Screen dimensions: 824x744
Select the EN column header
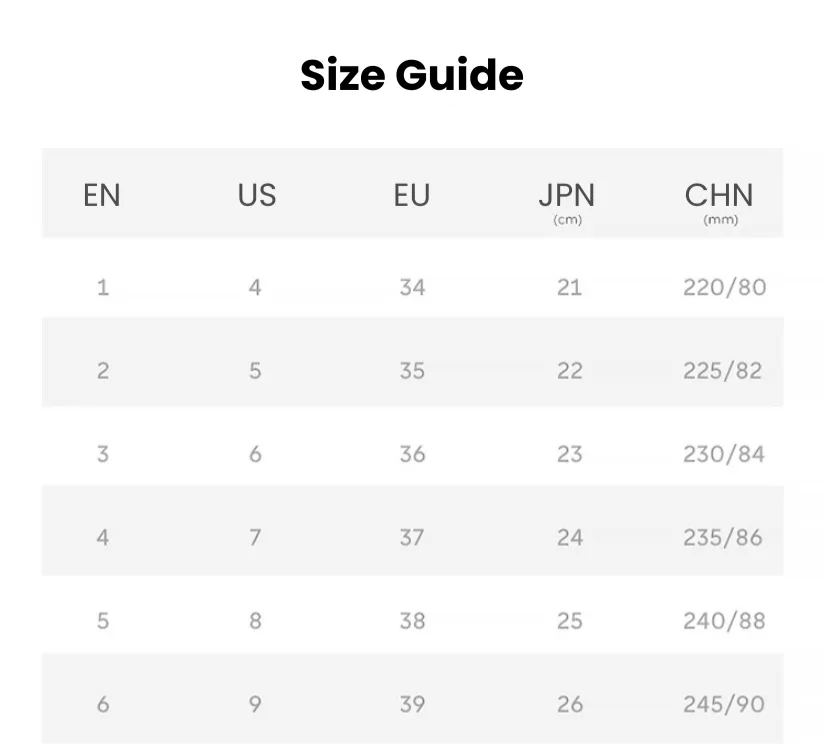pyautogui.click(x=102, y=195)
